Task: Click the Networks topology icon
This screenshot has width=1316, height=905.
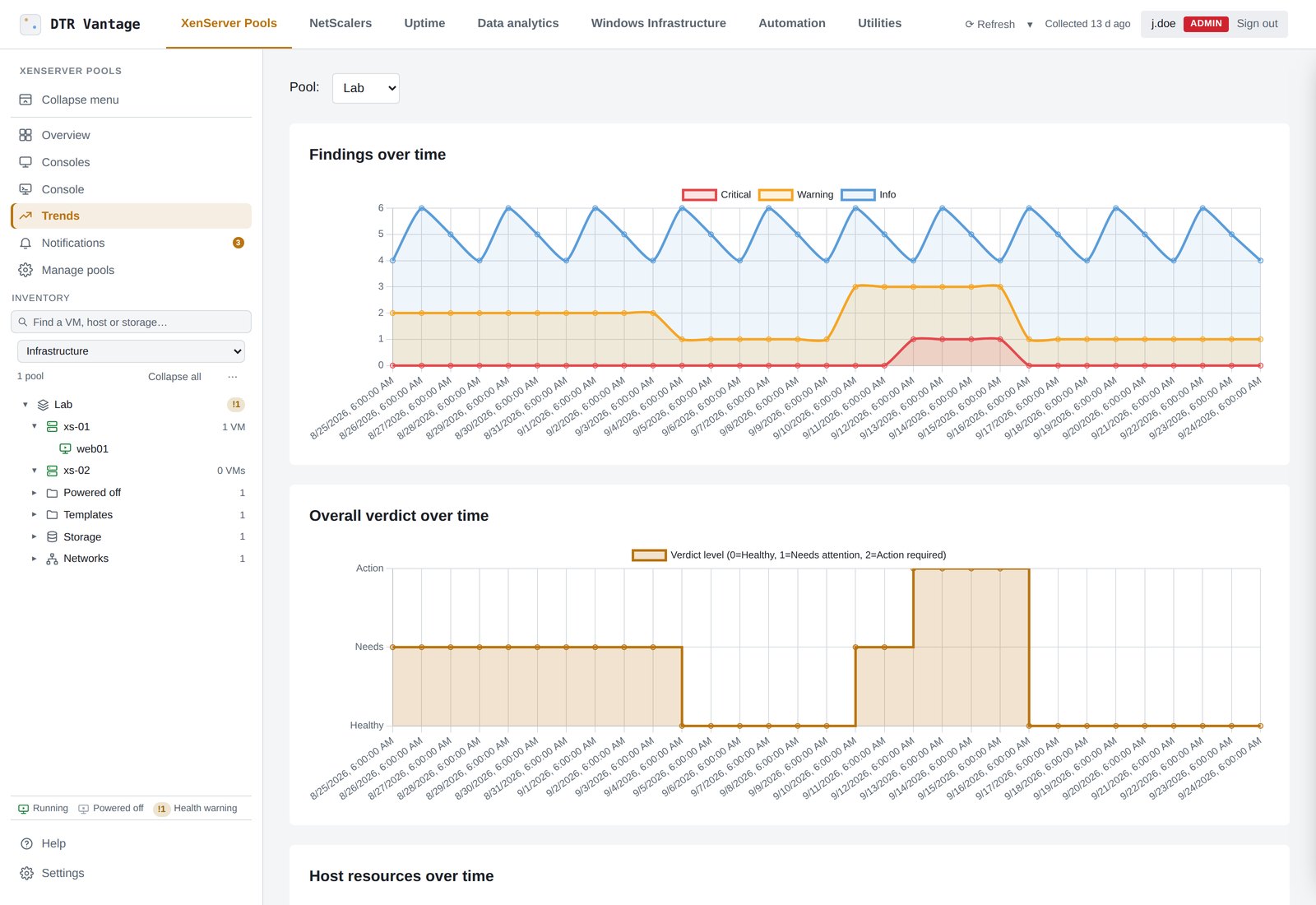Action: coord(52,559)
